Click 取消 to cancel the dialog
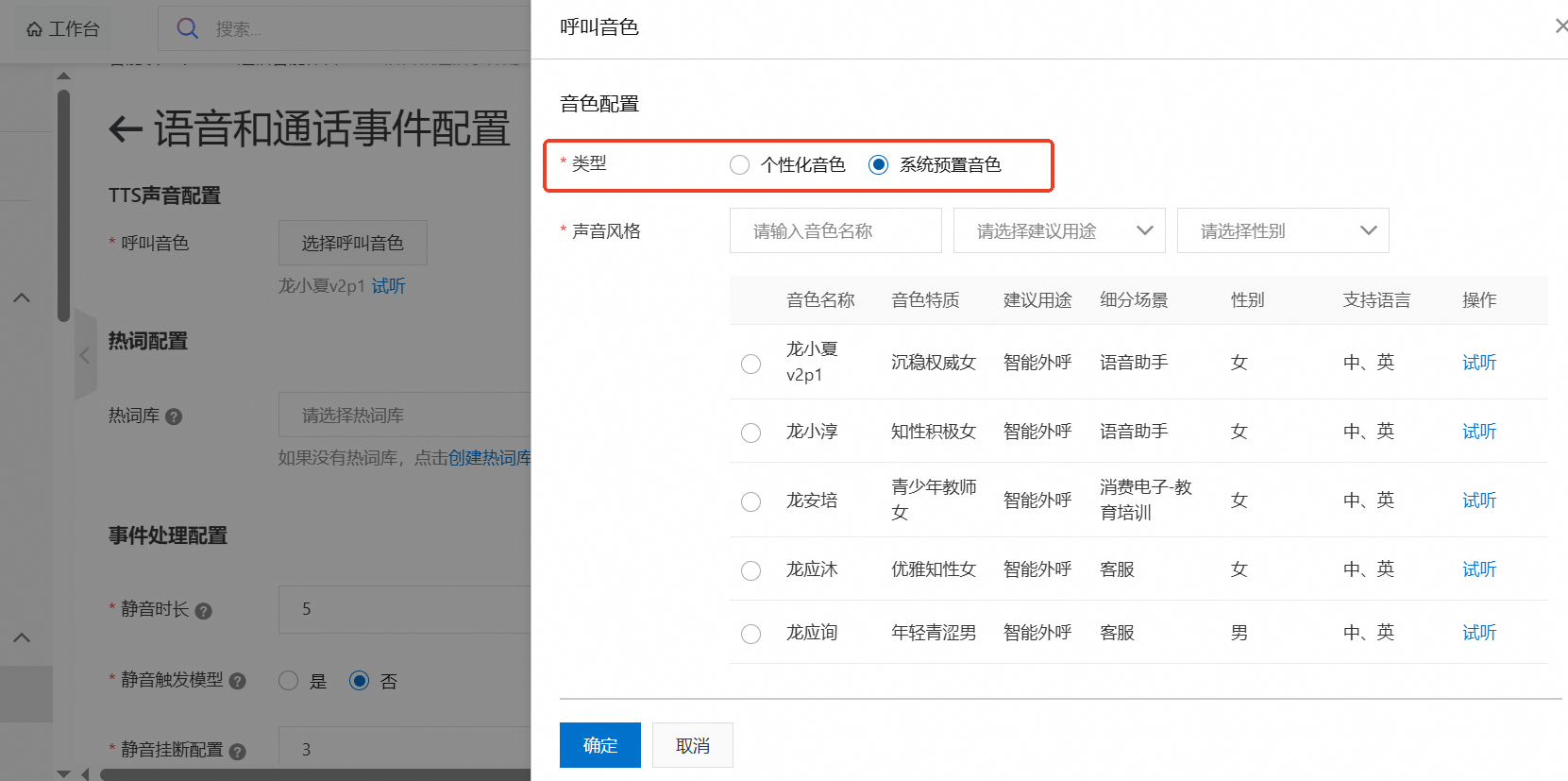The width and height of the screenshot is (1568, 781). click(x=693, y=745)
